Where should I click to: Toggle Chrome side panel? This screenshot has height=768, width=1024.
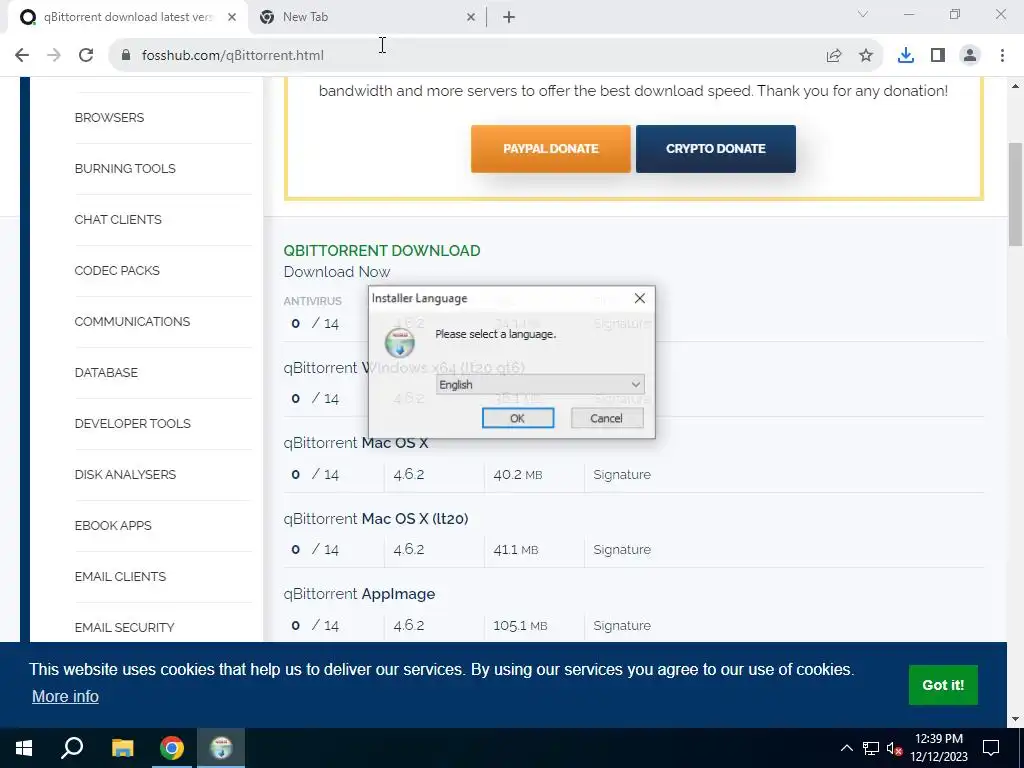938,56
